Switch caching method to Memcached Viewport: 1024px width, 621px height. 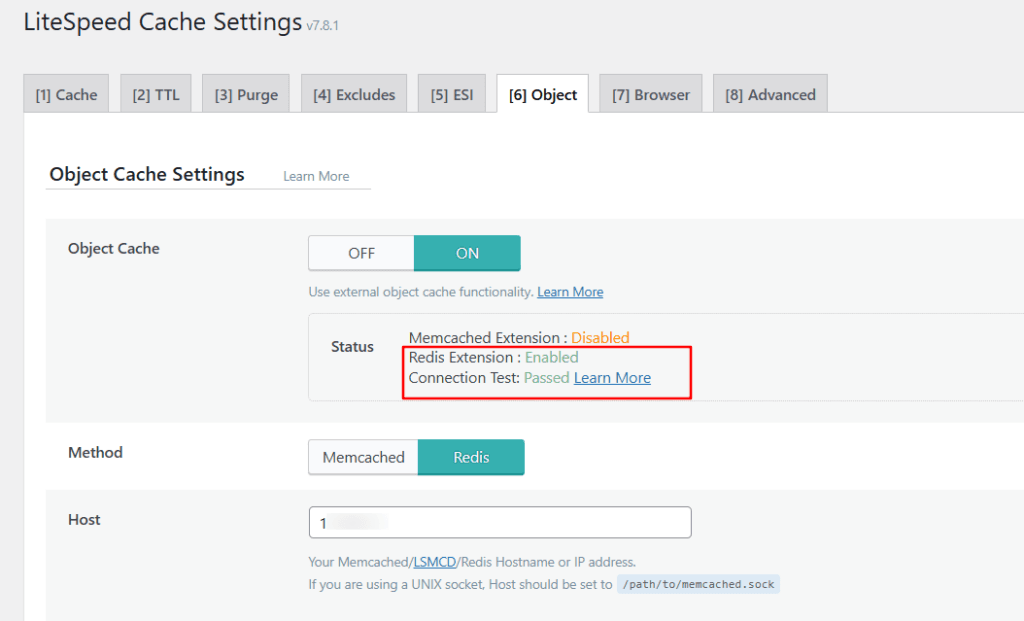pyautogui.click(x=362, y=457)
